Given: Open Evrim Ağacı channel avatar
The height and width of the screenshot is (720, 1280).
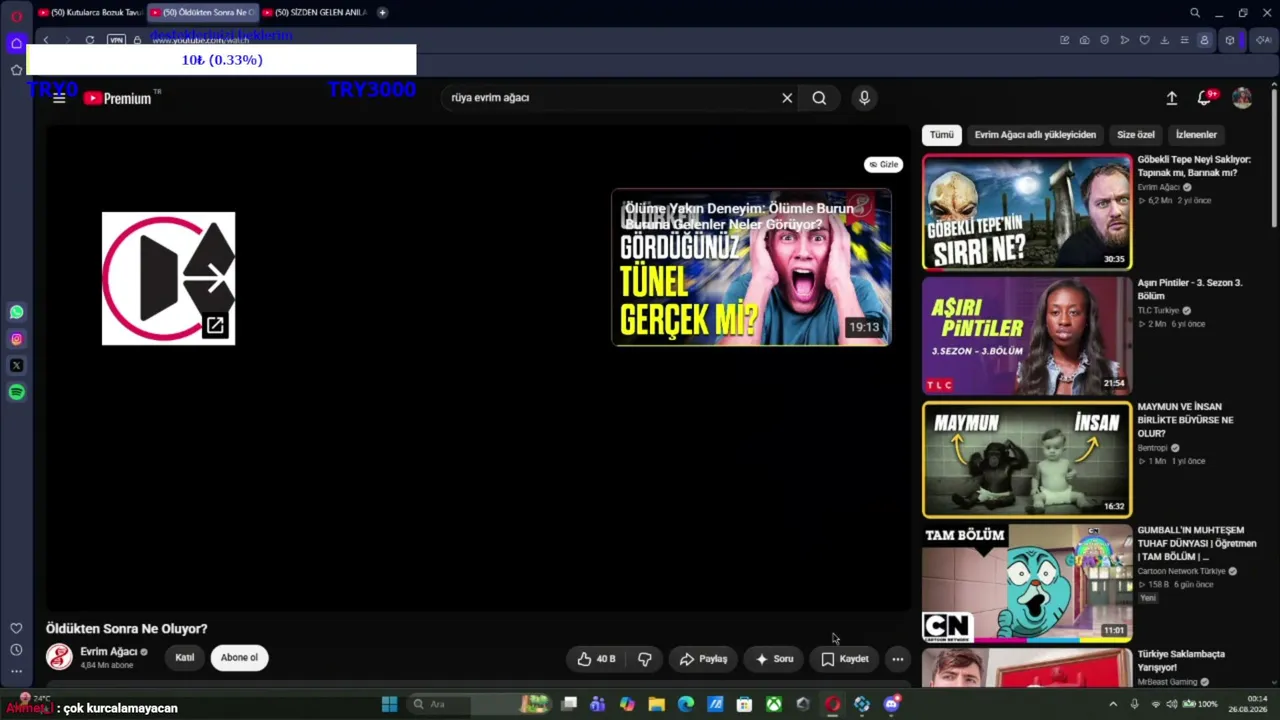Looking at the screenshot, I should [59, 657].
